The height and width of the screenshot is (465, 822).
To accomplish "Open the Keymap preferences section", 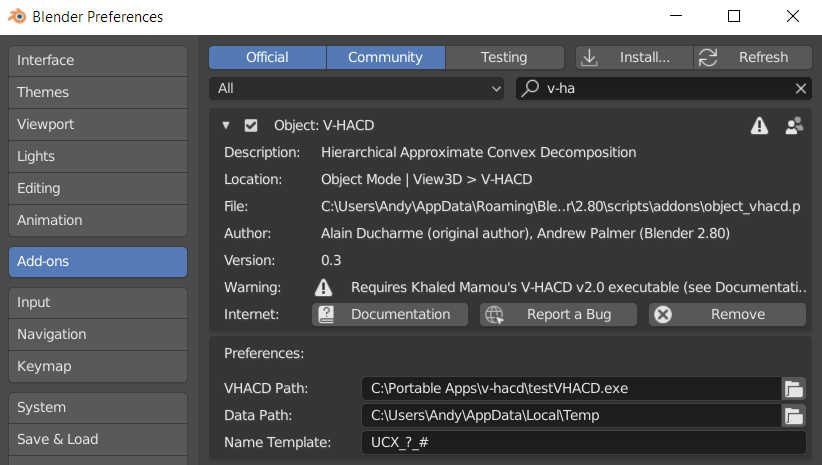I will pos(98,366).
